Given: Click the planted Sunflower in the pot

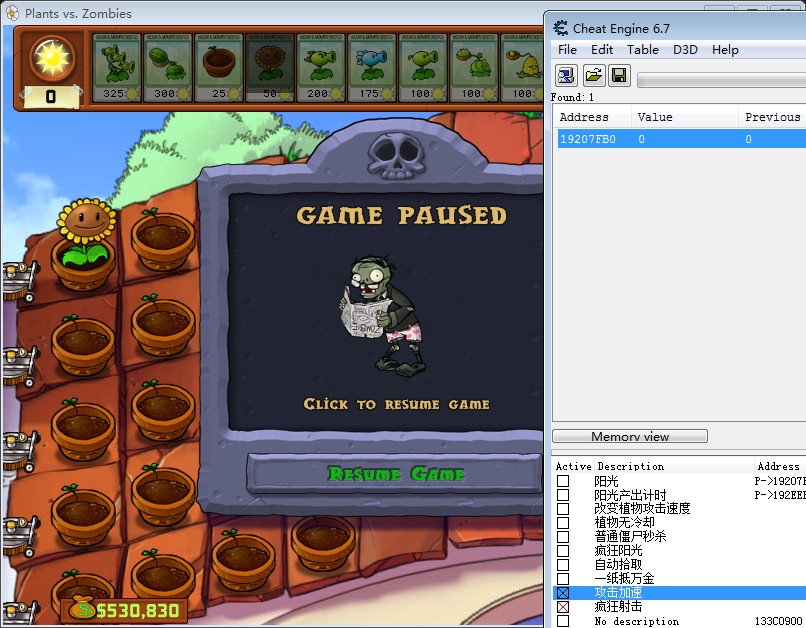Looking at the screenshot, I should (86, 232).
